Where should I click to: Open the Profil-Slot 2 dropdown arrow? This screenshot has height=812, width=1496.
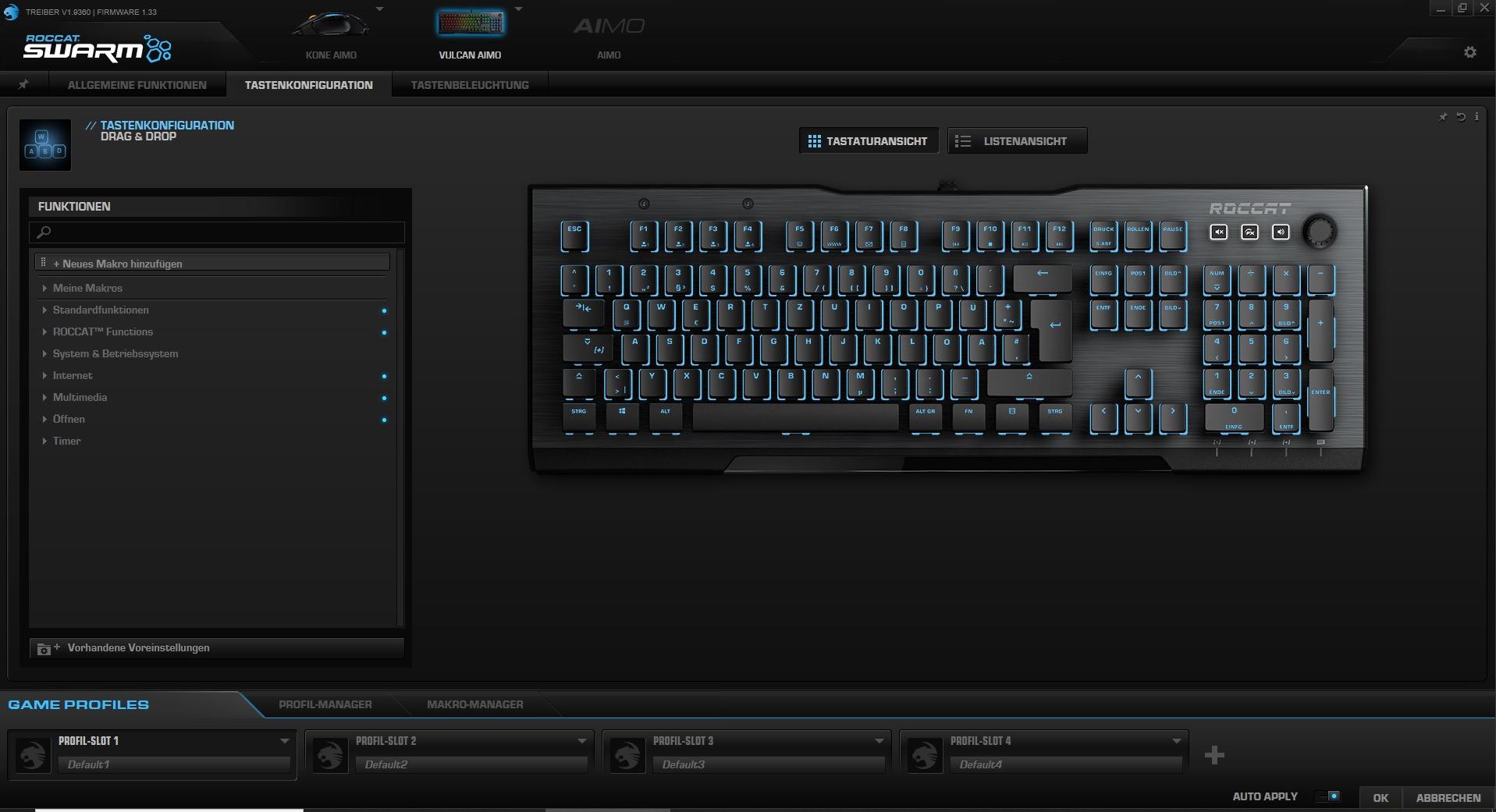(x=581, y=741)
